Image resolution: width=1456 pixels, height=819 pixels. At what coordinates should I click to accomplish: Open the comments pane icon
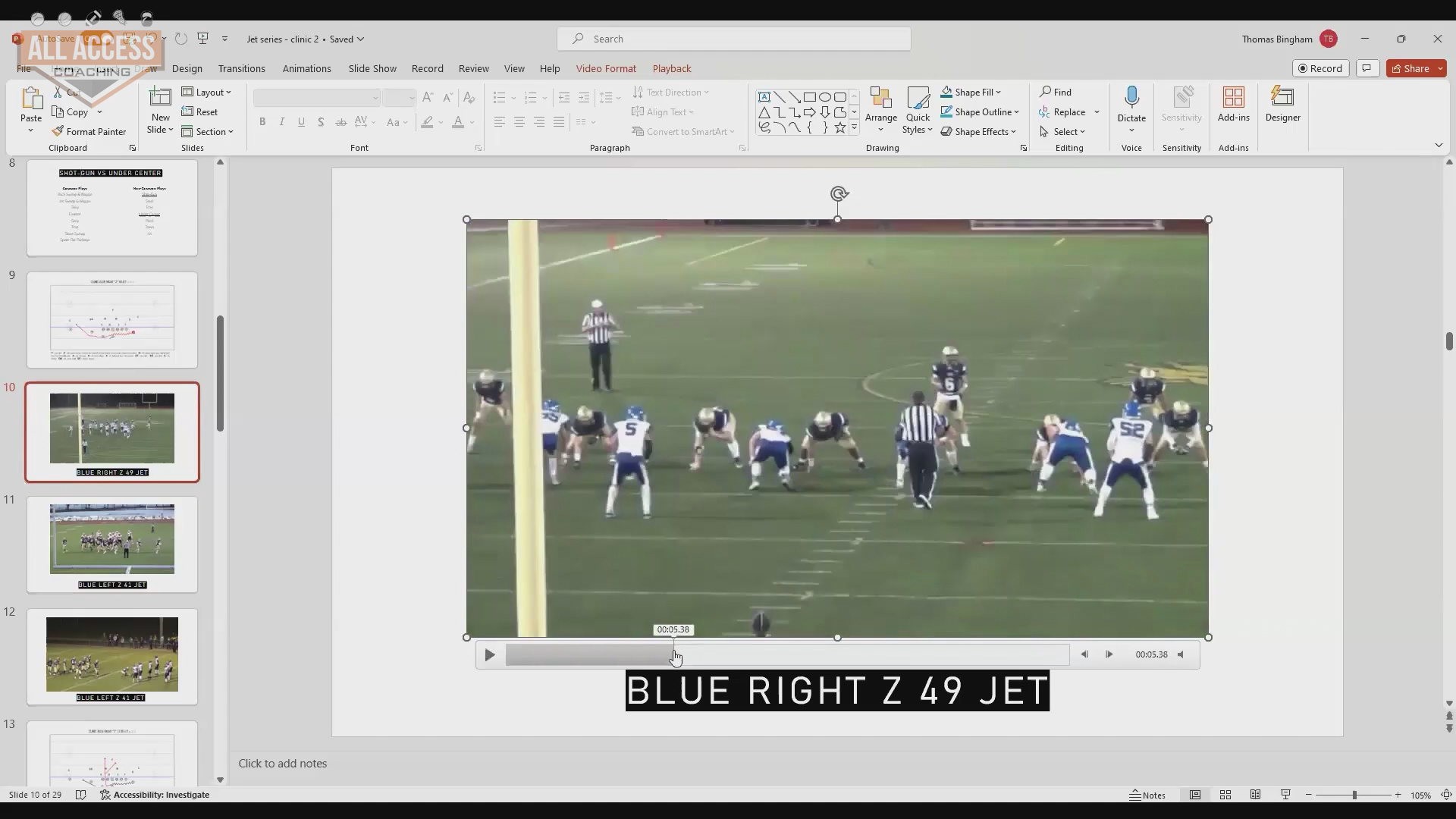(1367, 68)
